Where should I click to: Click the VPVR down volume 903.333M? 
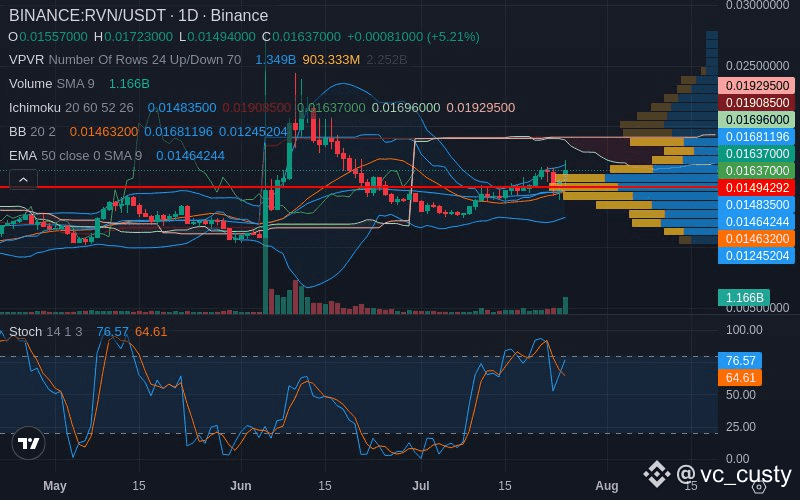[331, 60]
